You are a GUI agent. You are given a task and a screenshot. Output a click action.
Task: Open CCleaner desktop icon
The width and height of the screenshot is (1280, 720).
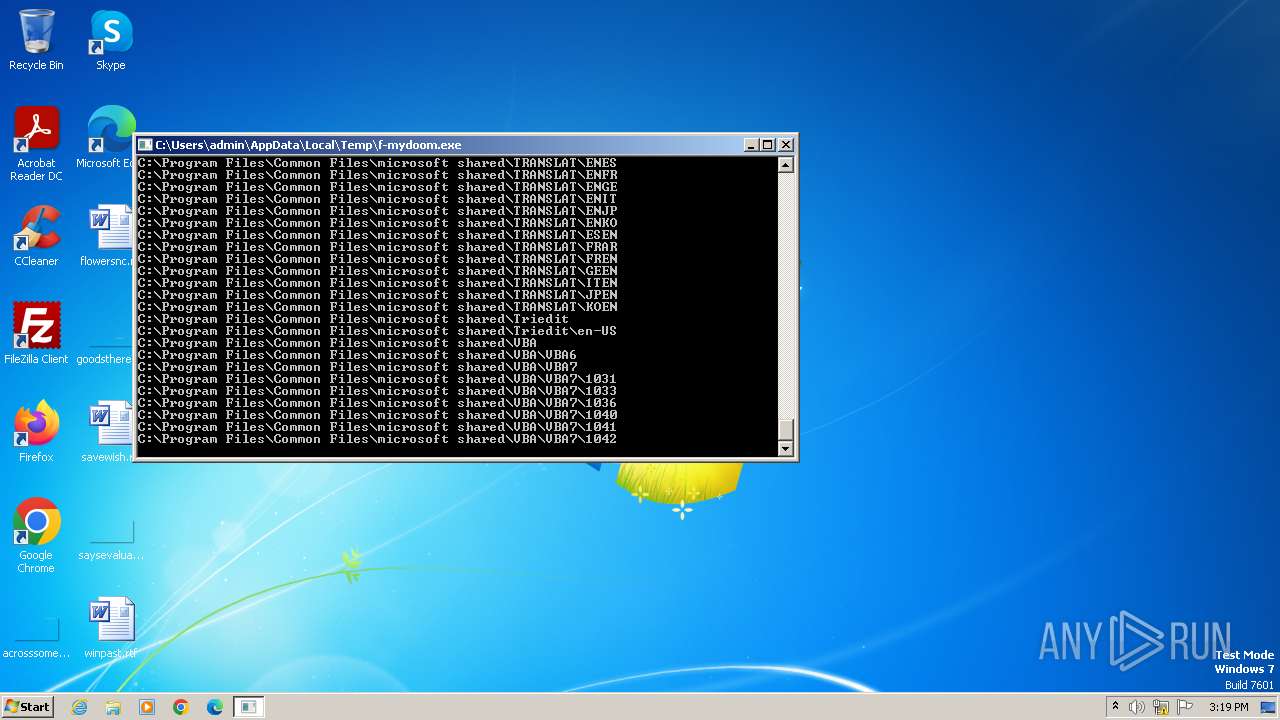coord(36,236)
